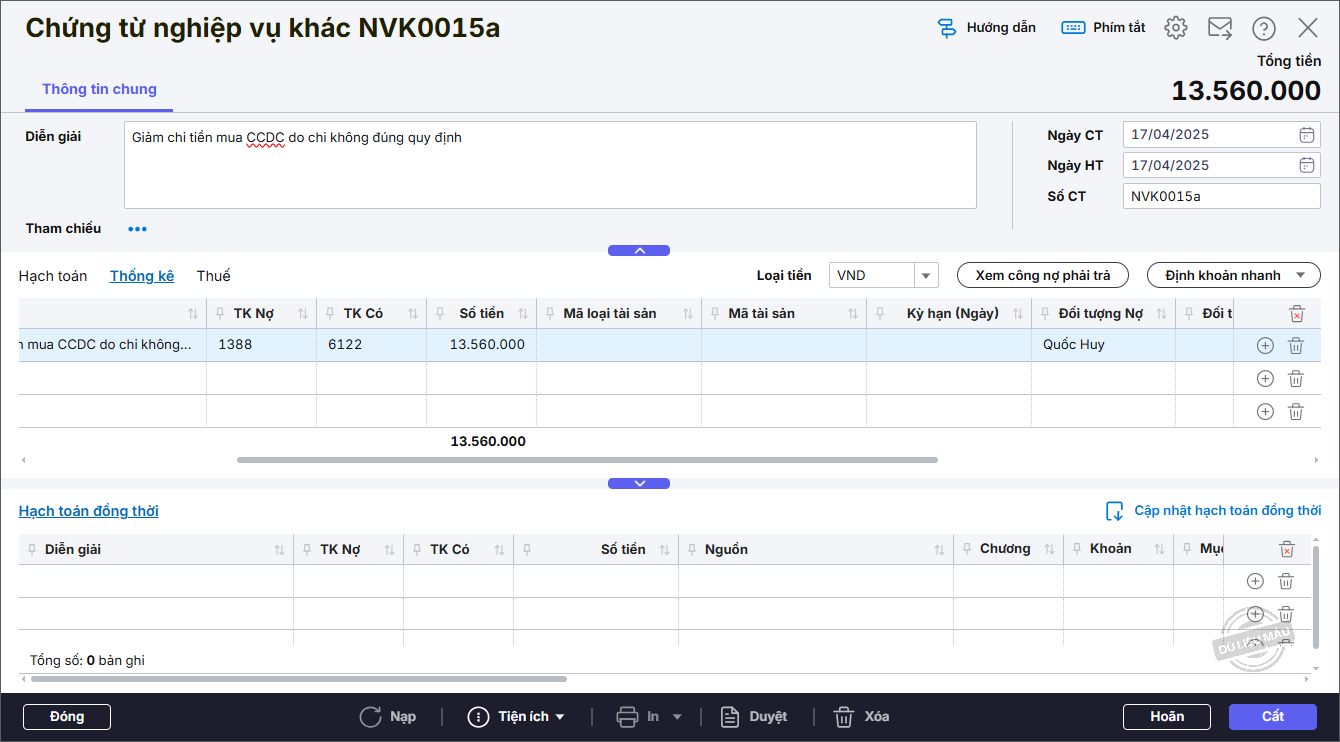Click the Xem công nợ phải trả button
Screen dimensions: 1340x742
1042,276
